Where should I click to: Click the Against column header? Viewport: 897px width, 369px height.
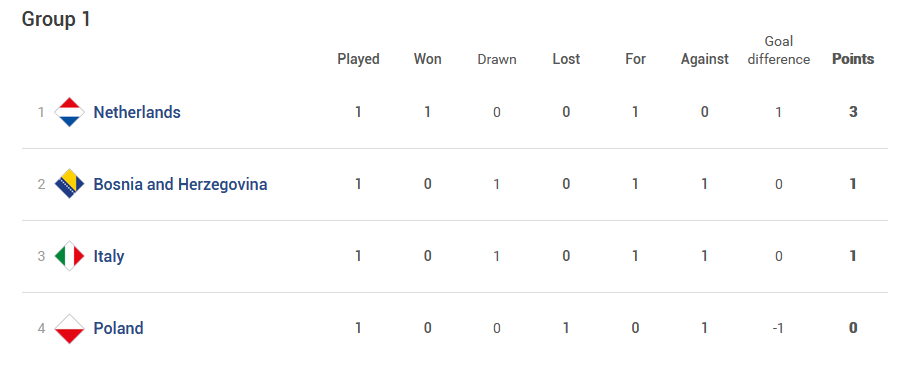[704, 59]
